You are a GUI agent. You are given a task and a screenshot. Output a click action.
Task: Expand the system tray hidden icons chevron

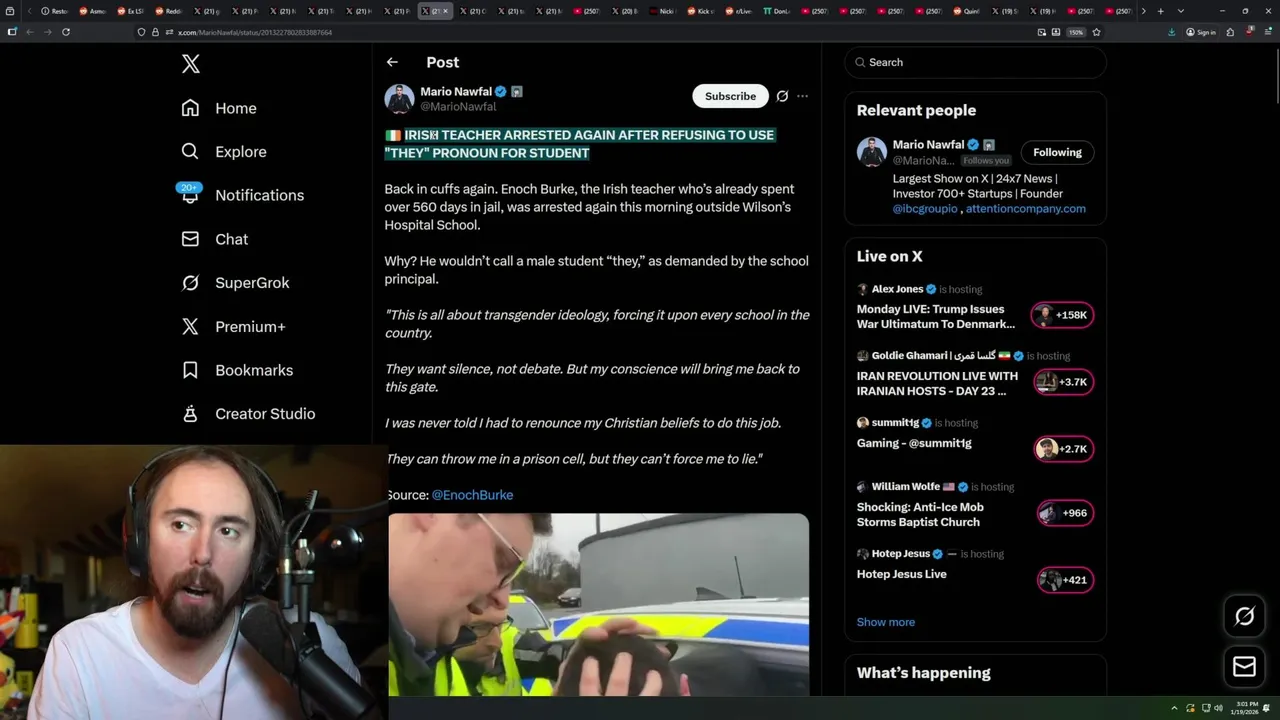(1176, 708)
